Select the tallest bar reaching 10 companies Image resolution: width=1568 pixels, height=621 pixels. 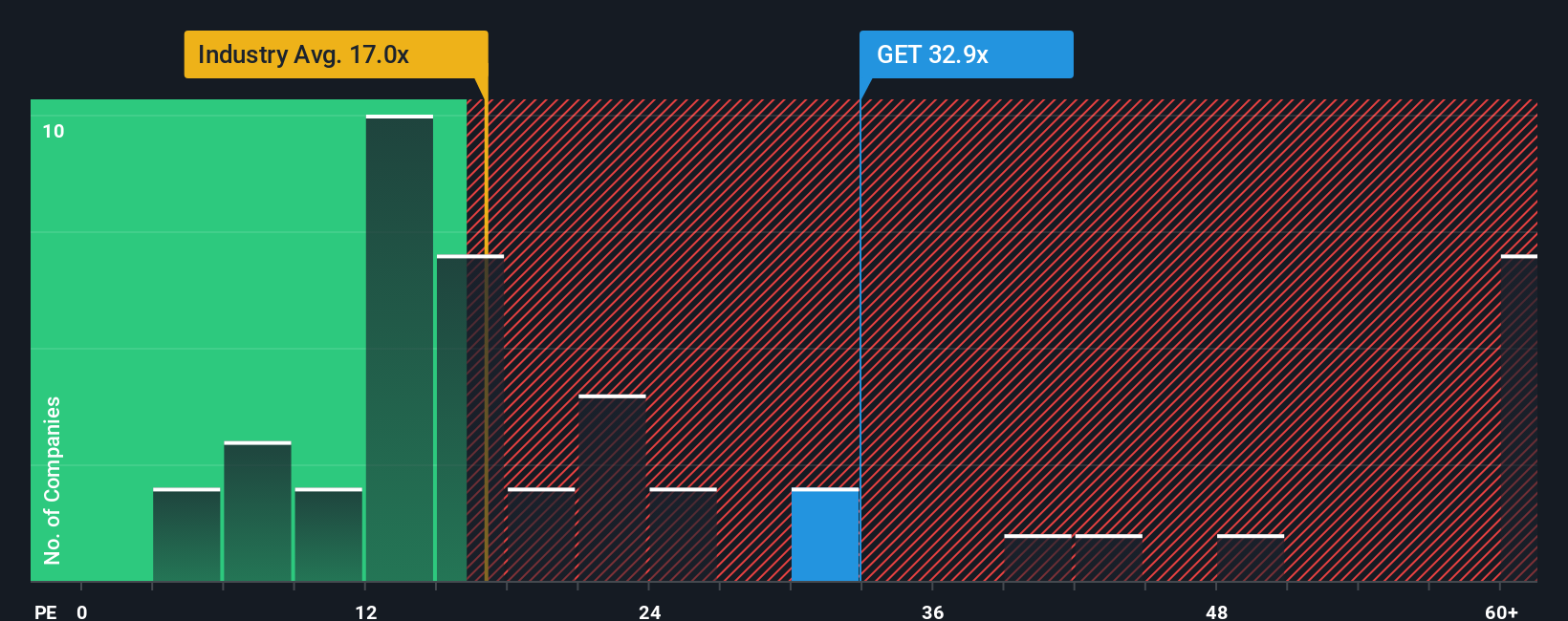point(400,348)
